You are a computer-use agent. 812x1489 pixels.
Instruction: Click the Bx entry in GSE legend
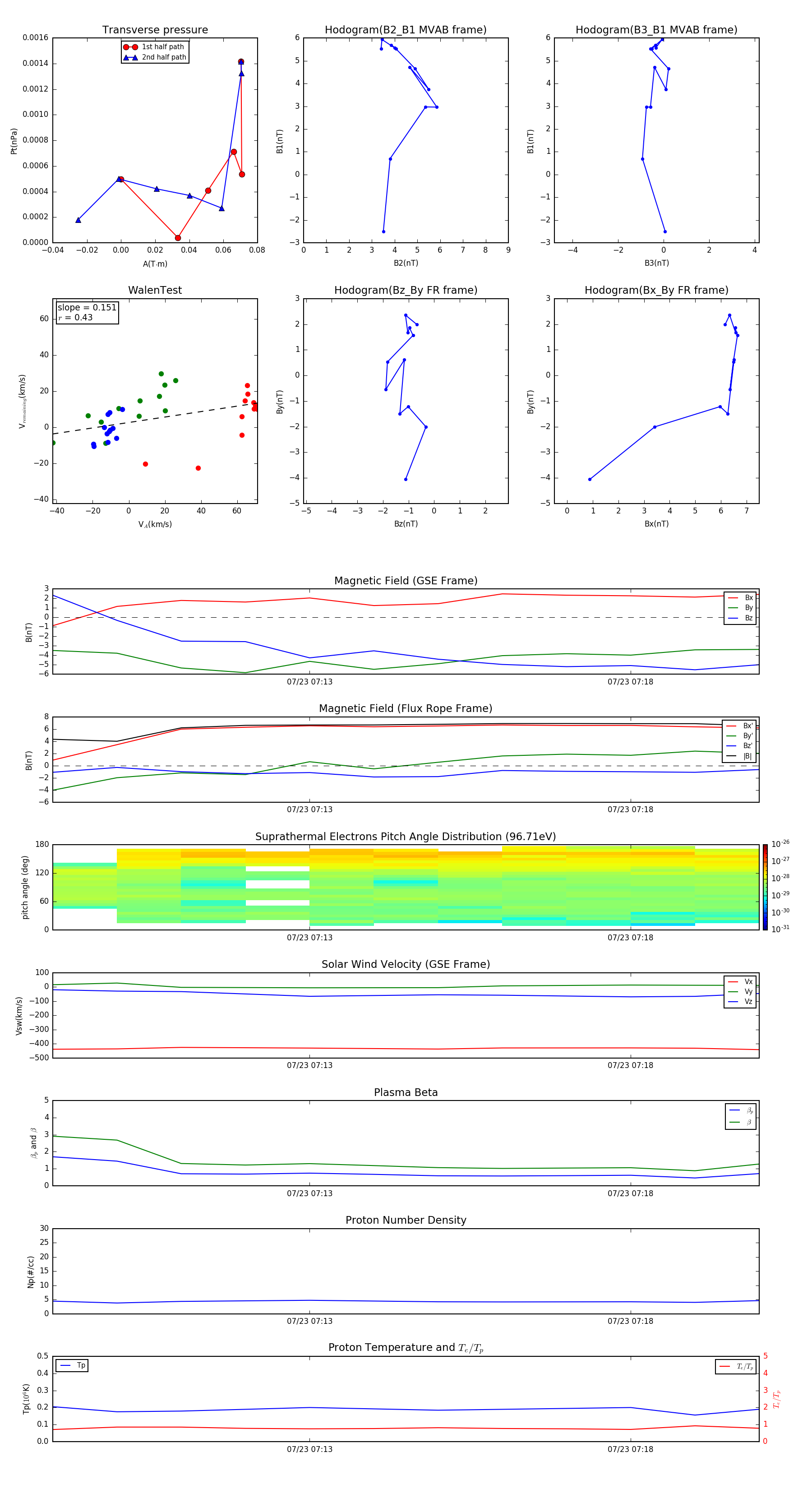click(740, 598)
